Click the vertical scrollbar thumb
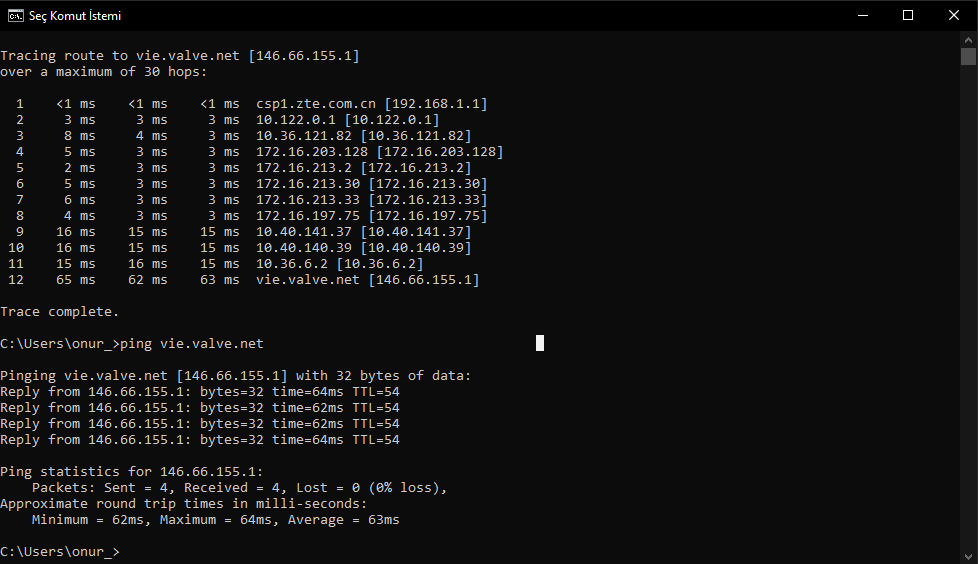 [x=968, y=56]
